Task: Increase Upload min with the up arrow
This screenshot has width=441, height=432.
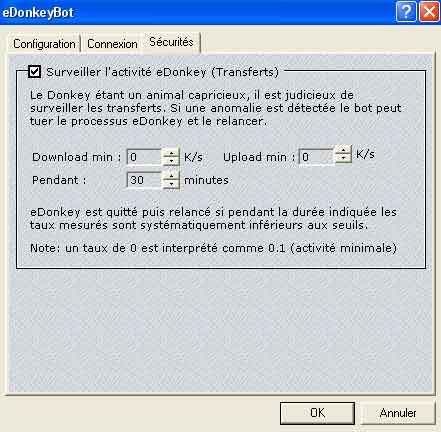Action: (x=343, y=150)
